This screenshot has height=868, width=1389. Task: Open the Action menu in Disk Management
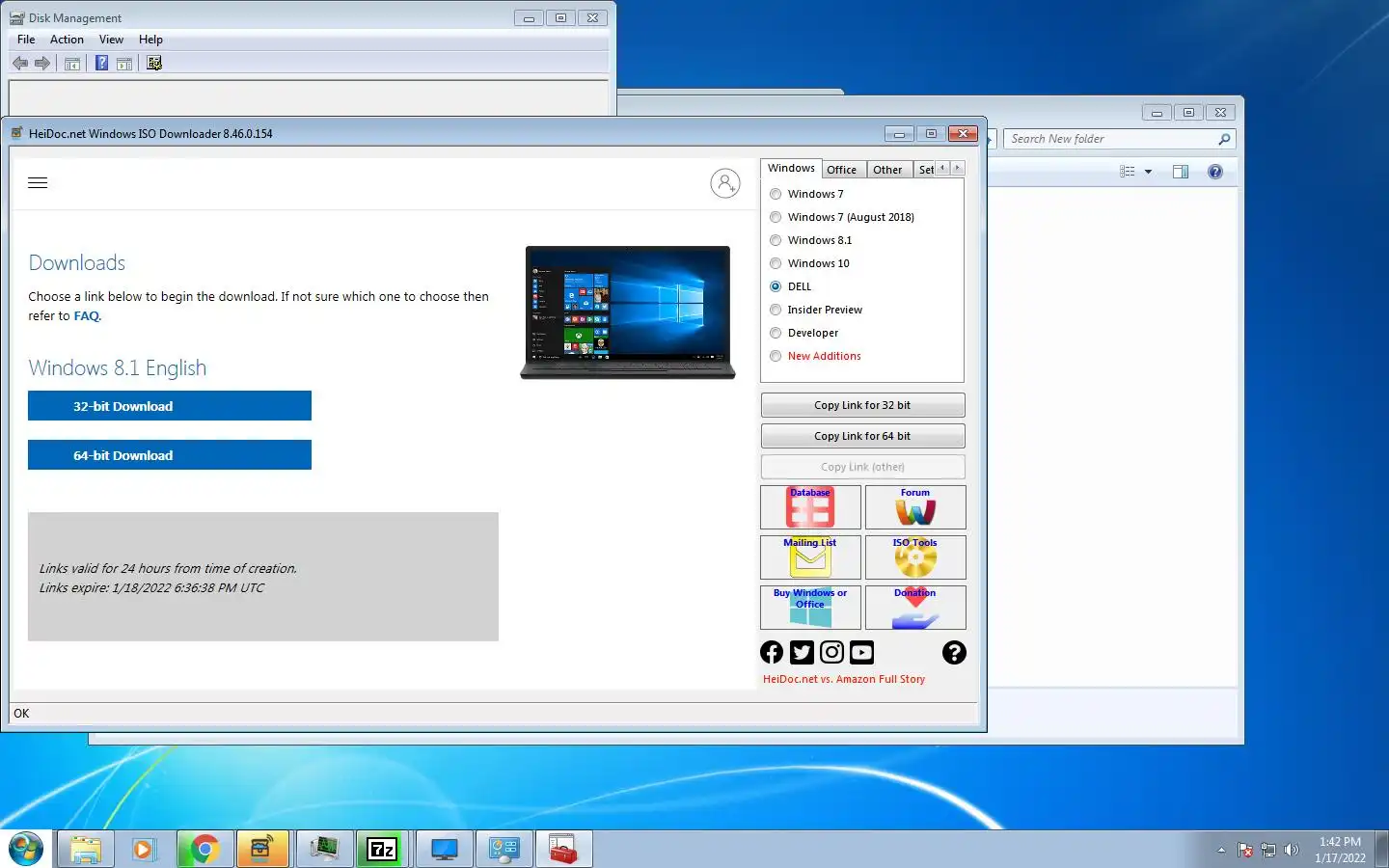pos(67,40)
